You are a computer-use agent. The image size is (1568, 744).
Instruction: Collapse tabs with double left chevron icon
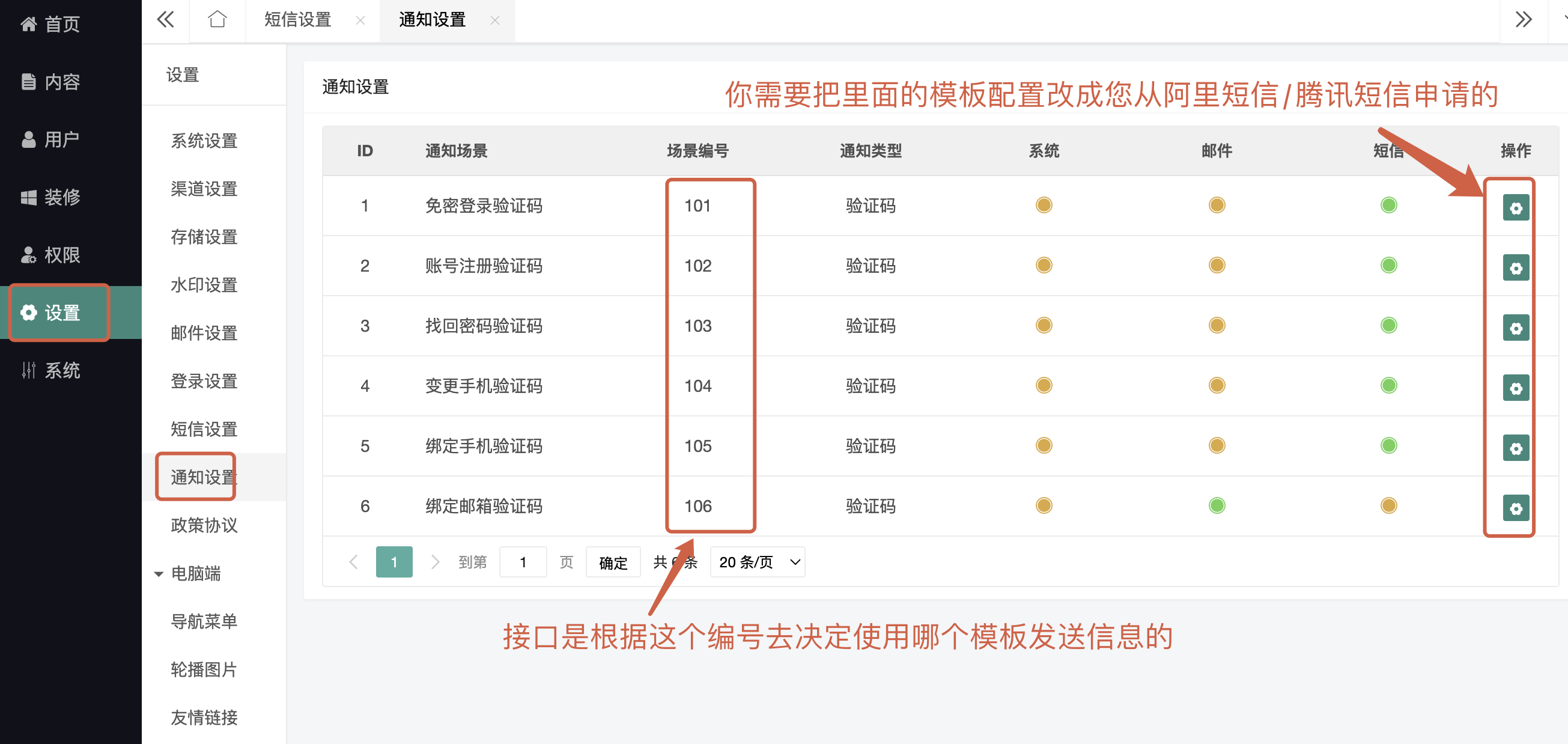click(166, 20)
